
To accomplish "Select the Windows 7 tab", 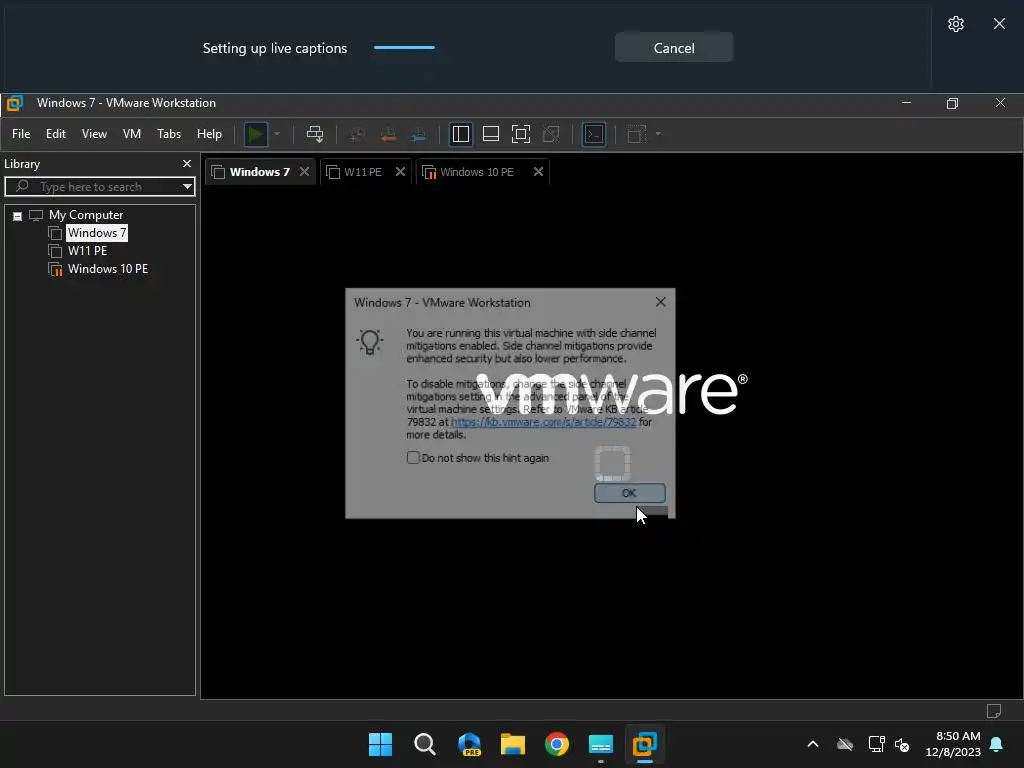I will pyautogui.click(x=259, y=172).
